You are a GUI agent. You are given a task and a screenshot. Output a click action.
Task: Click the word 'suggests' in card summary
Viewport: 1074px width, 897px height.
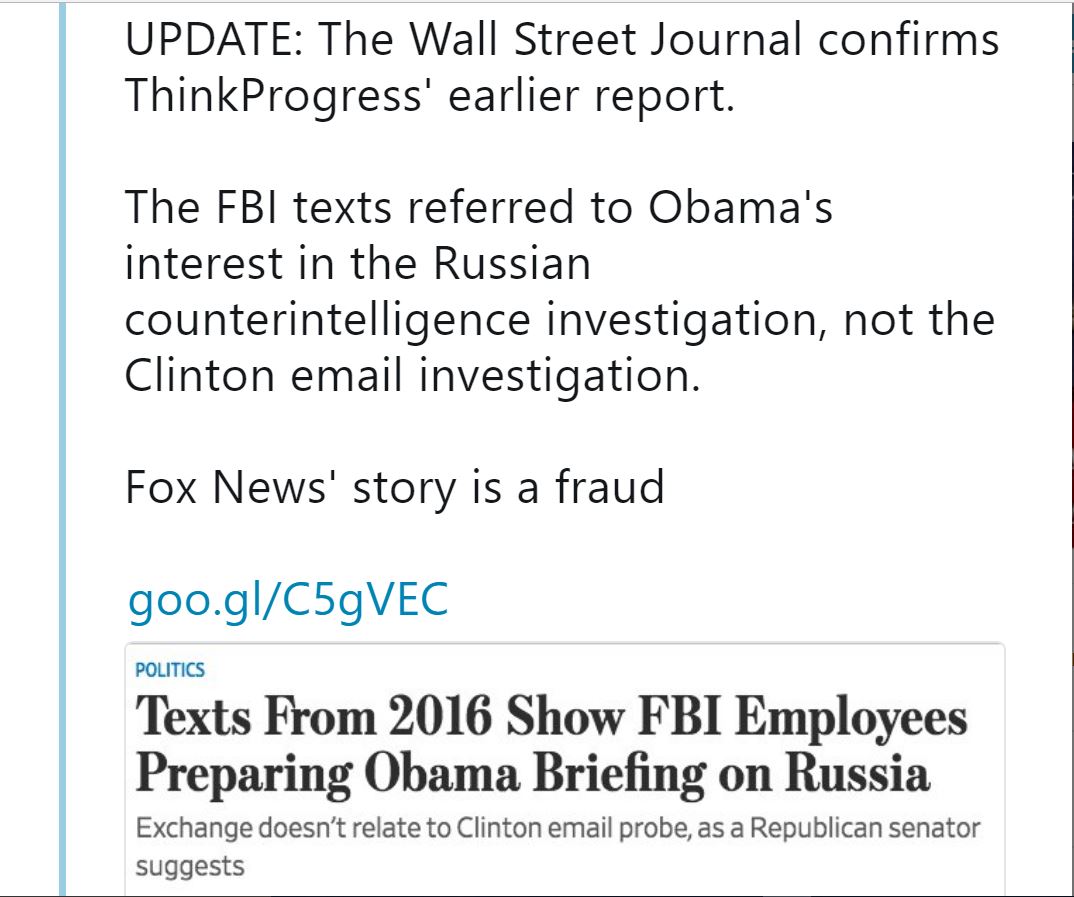click(190, 866)
